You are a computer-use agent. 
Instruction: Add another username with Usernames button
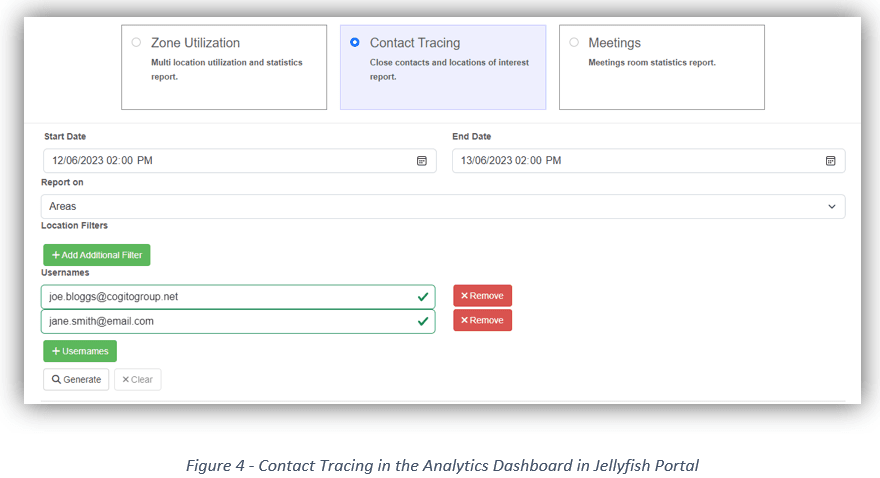point(80,351)
